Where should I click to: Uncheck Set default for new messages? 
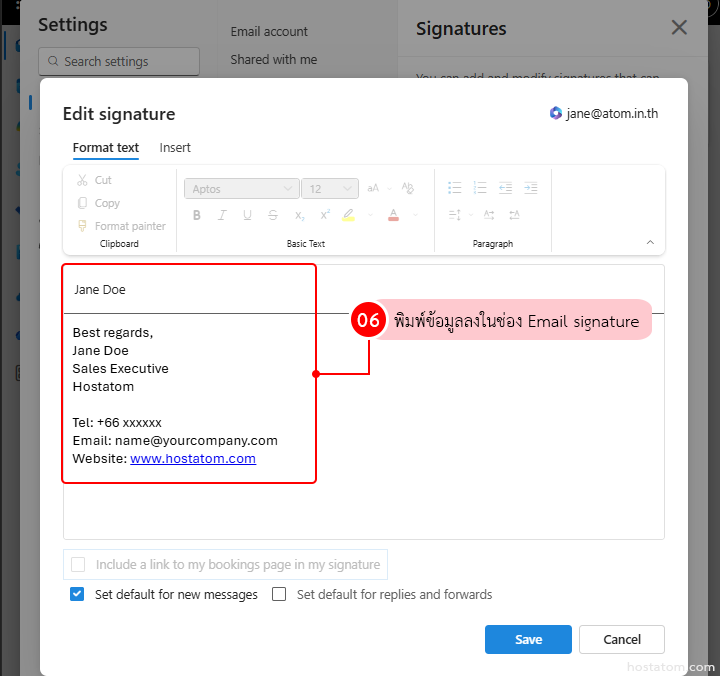(x=77, y=594)
